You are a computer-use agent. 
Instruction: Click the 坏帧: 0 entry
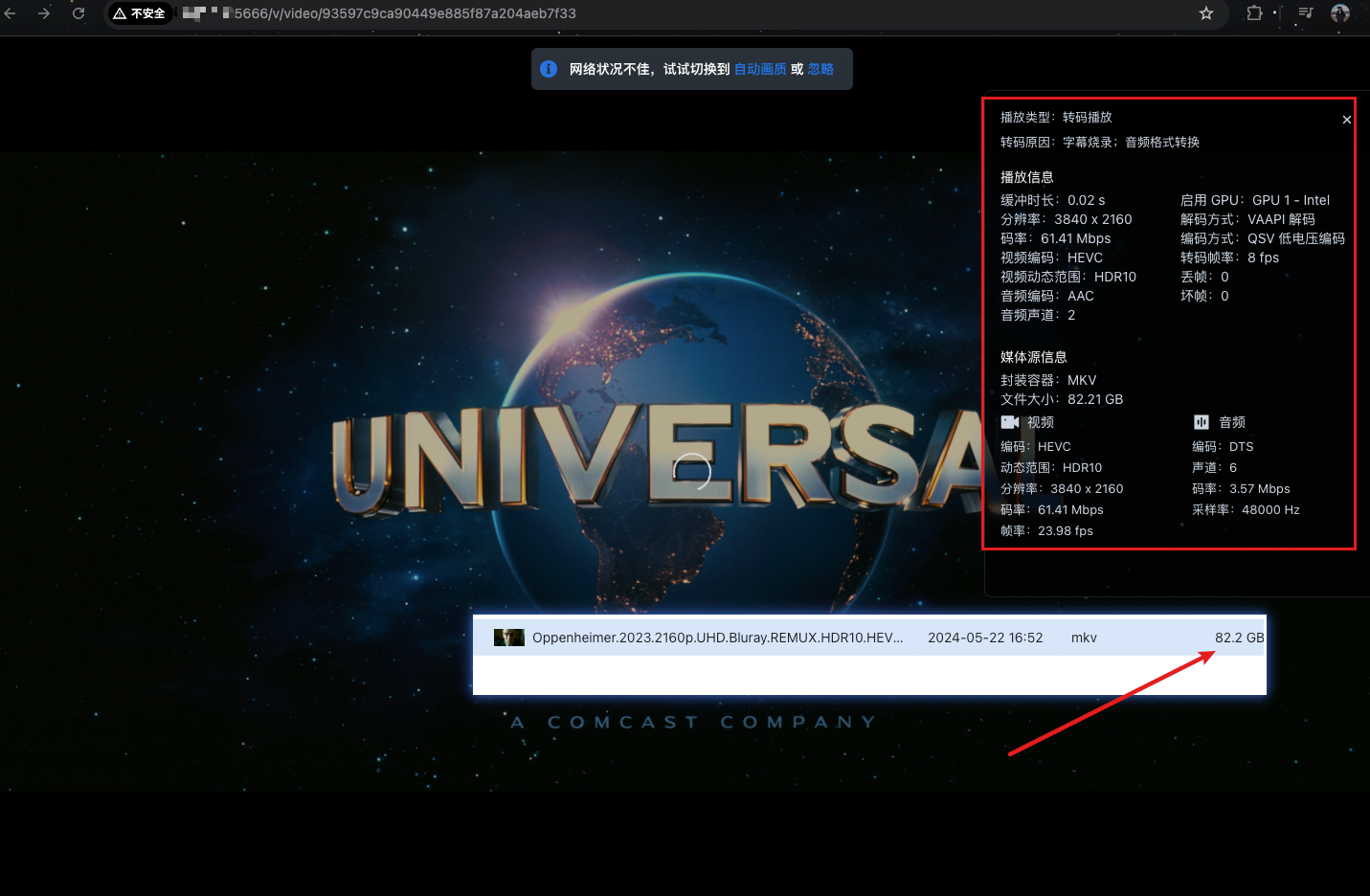click(1204, 296)
